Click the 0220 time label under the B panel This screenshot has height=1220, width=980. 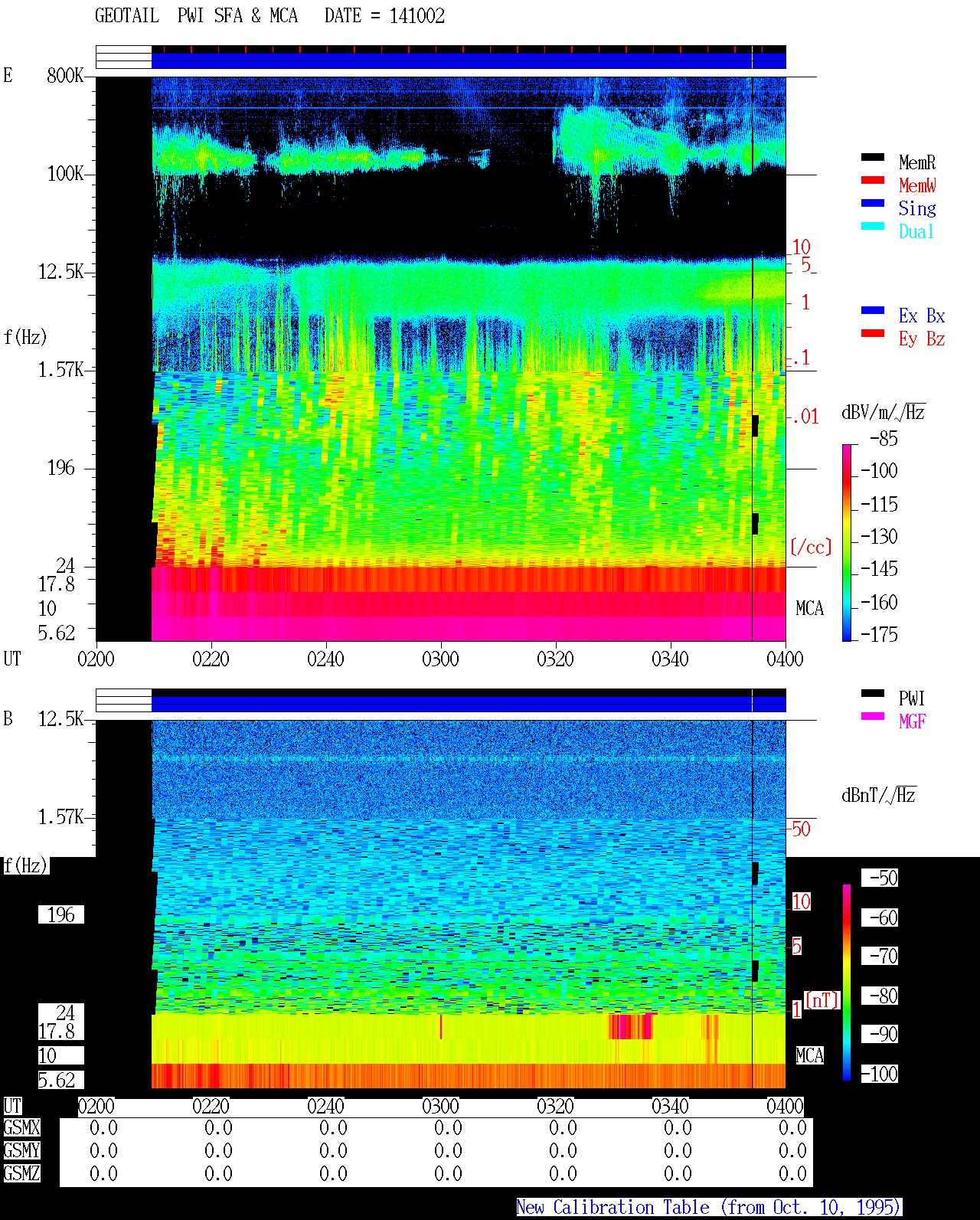click(x=211, y=1106)
